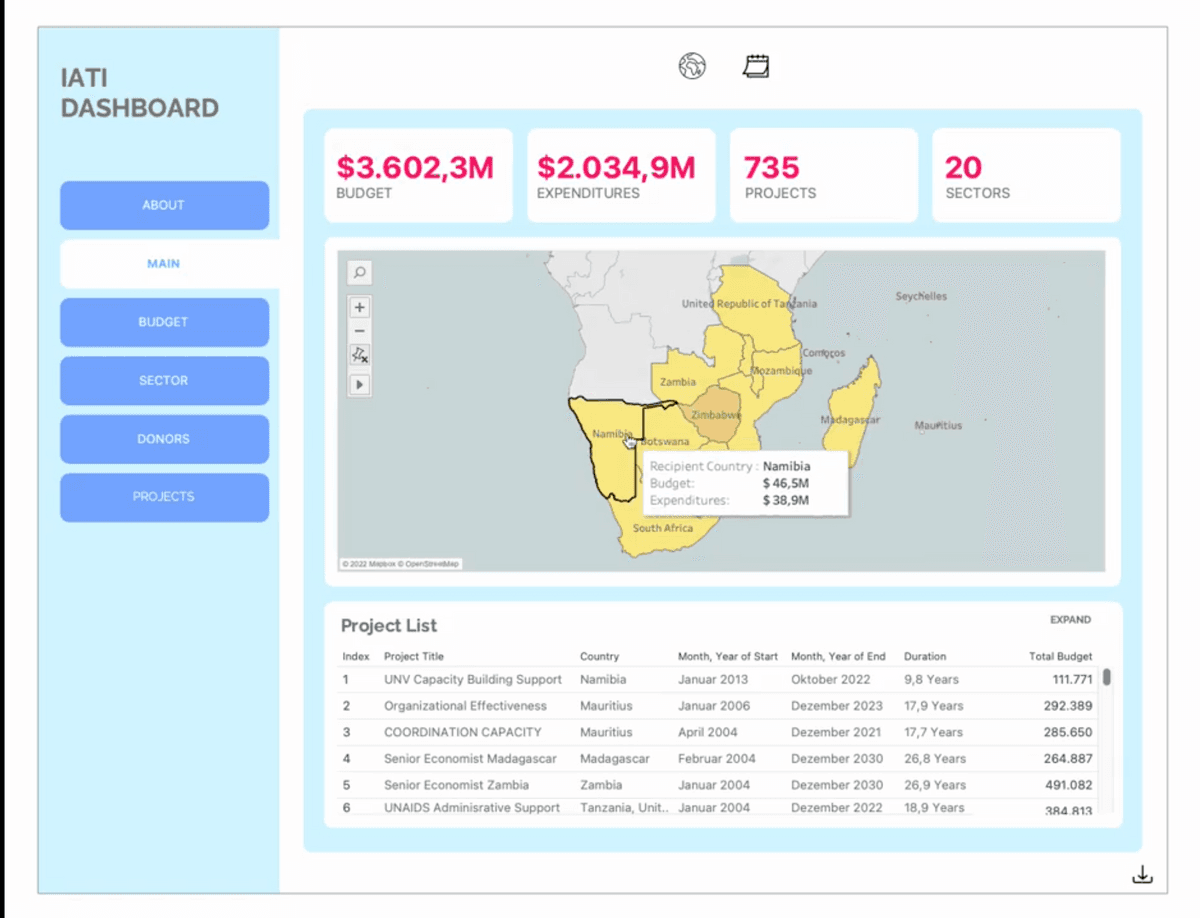This screenshot has height=918, width=1200.
Task: Click the Country column header
Action: point(600,657)
